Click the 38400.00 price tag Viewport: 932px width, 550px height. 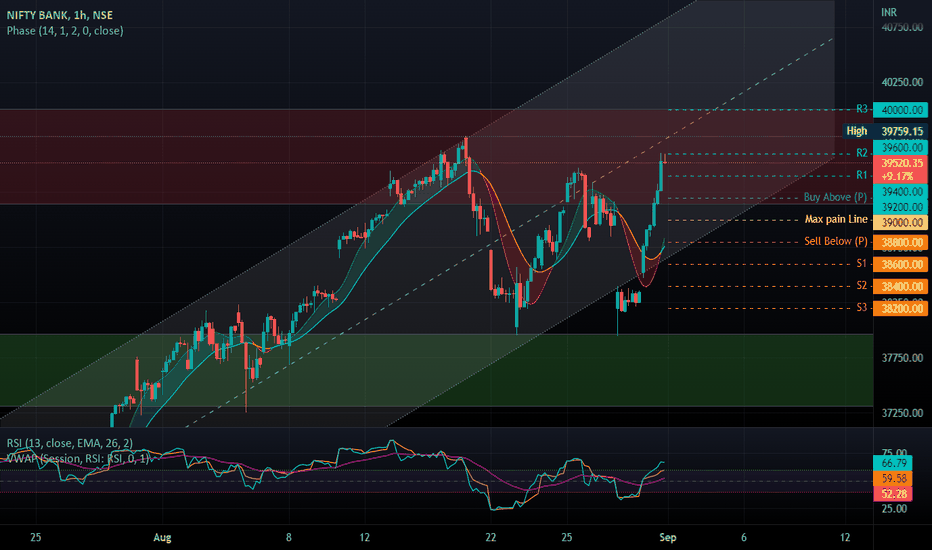click(902, 287)
